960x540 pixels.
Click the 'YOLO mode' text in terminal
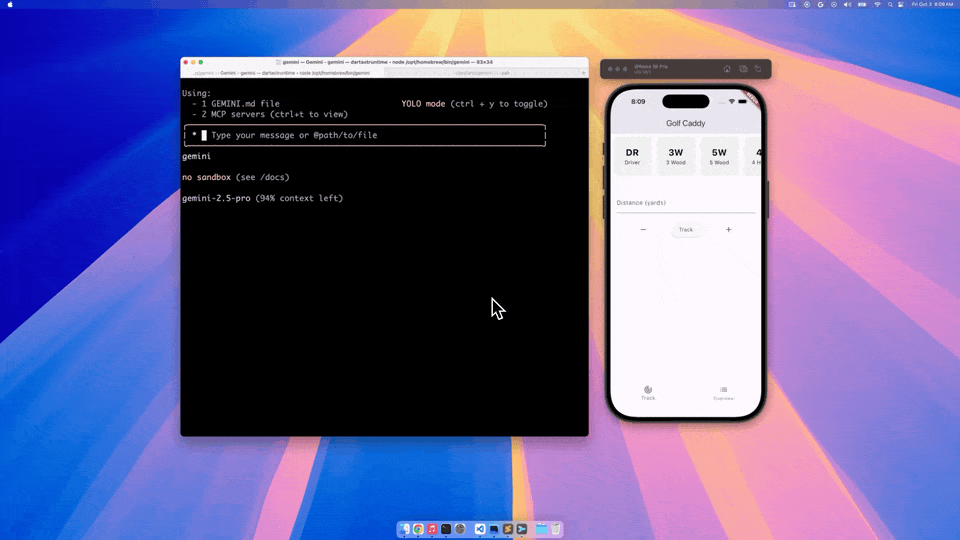423,104
